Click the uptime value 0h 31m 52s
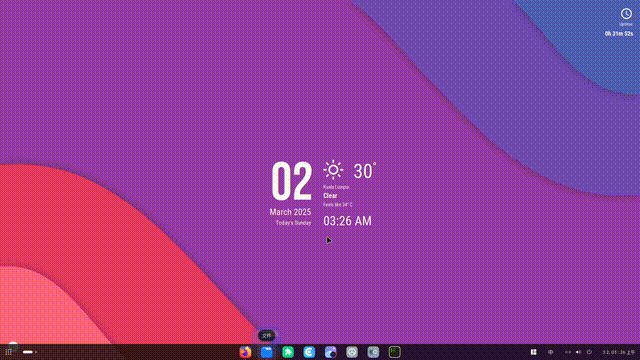Viewport: 640px width, 360px height. point(619,33)
